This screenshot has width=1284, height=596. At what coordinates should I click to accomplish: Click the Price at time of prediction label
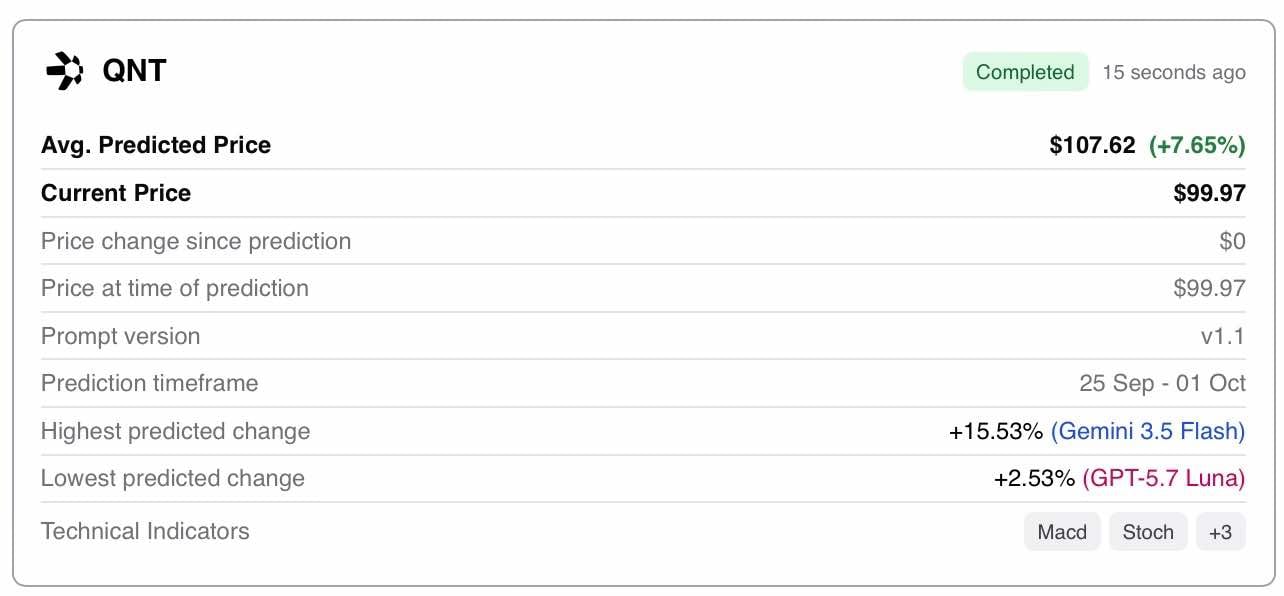pos(175,288)
